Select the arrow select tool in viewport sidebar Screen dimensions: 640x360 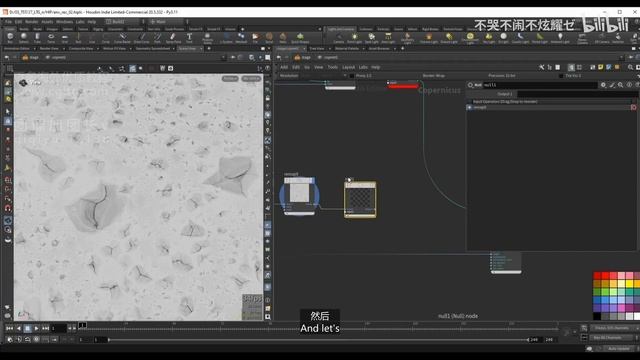coord(8,111)
